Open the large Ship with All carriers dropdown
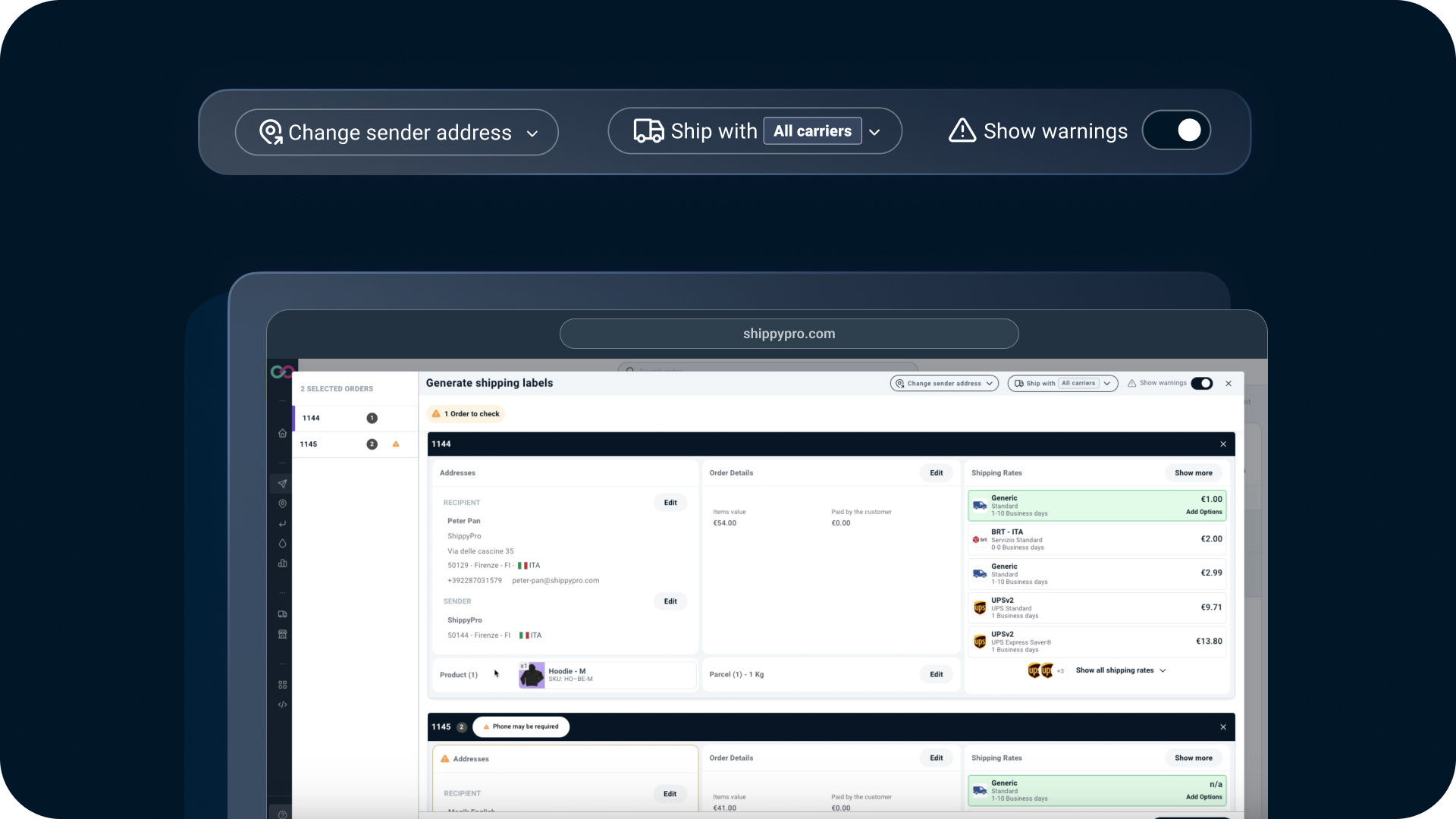This screenshot has height=819, width=1456. [755, 130]
